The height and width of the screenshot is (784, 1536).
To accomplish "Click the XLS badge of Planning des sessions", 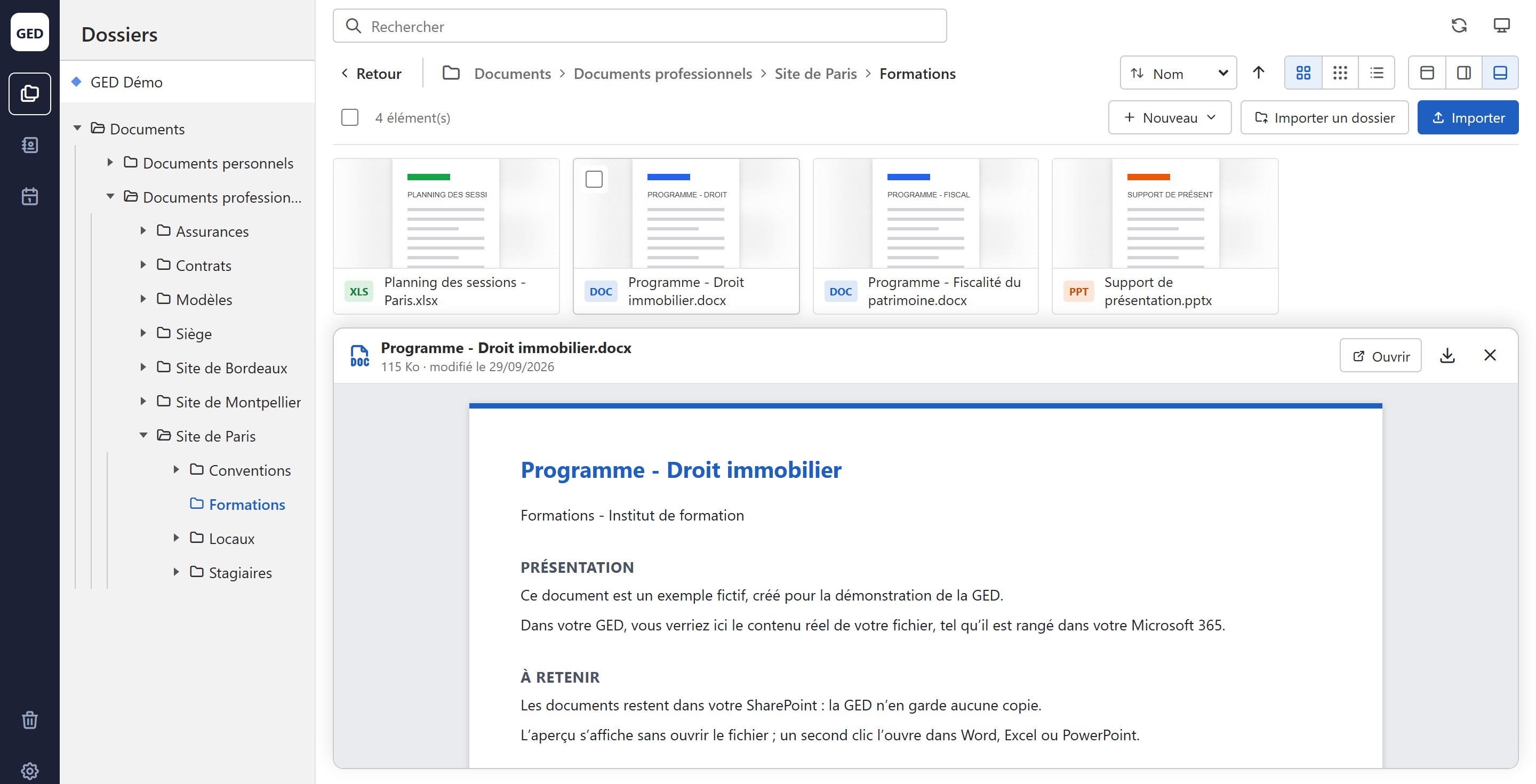I will coord(359,292).
